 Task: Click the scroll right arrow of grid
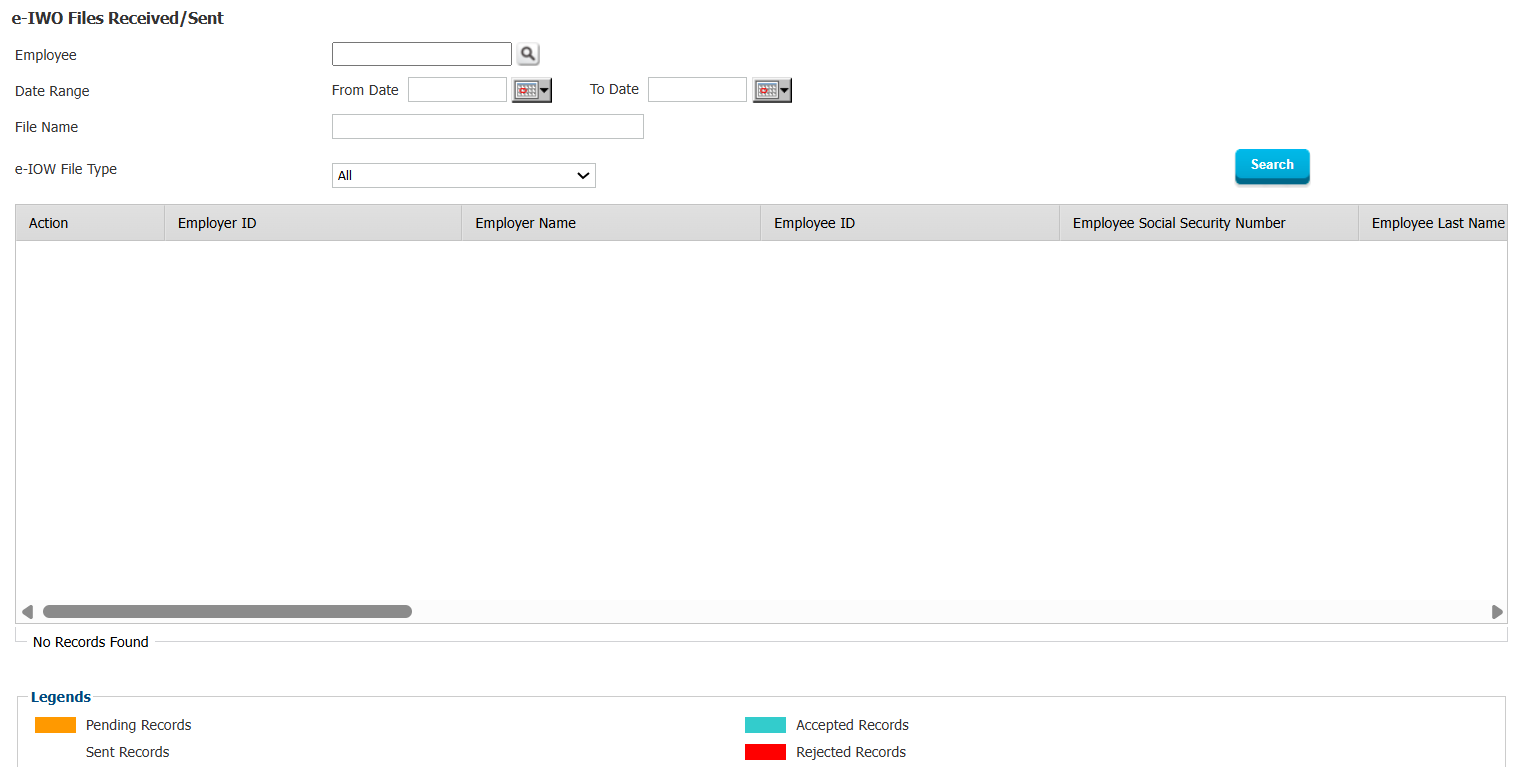click(1497, 611)
